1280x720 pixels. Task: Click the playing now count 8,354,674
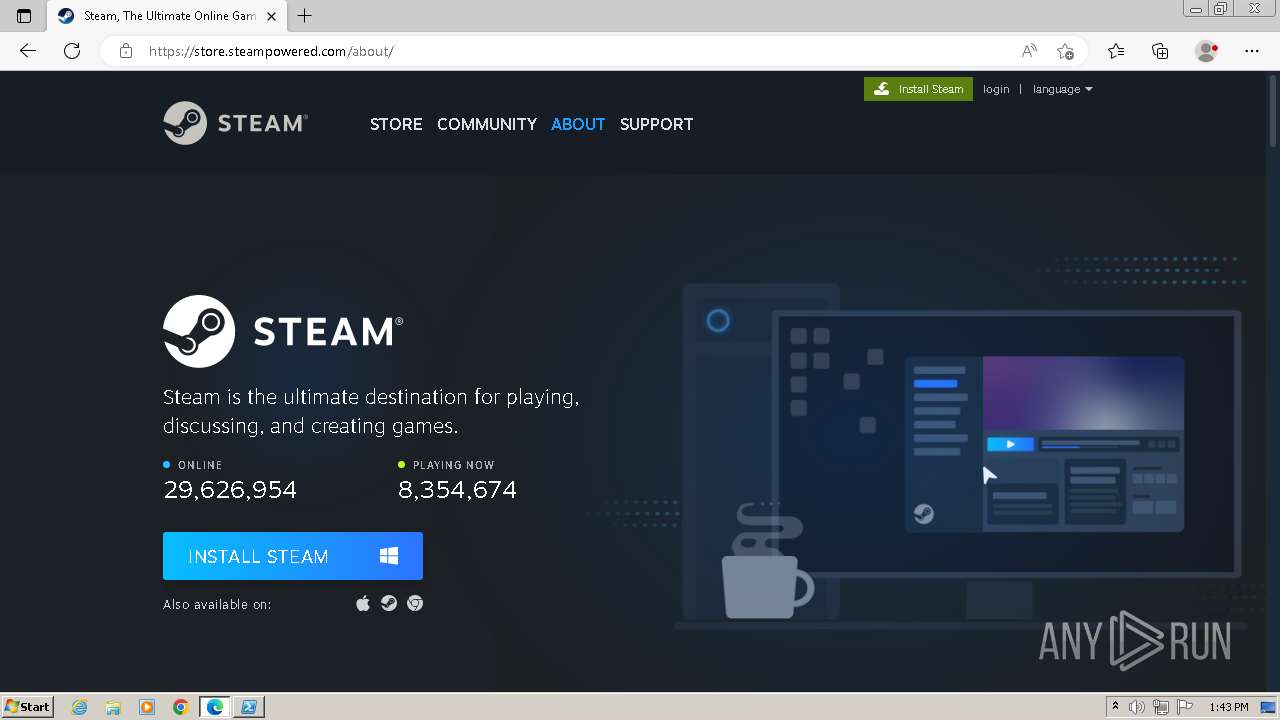(x=457, y=489)
